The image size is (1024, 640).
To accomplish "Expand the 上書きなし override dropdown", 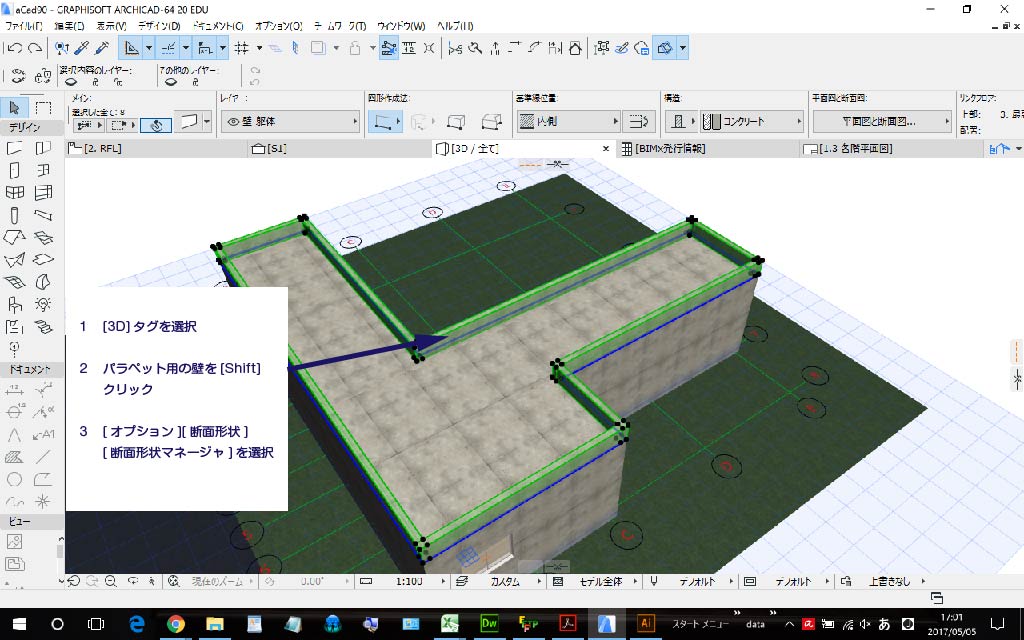I will point(923,581).
